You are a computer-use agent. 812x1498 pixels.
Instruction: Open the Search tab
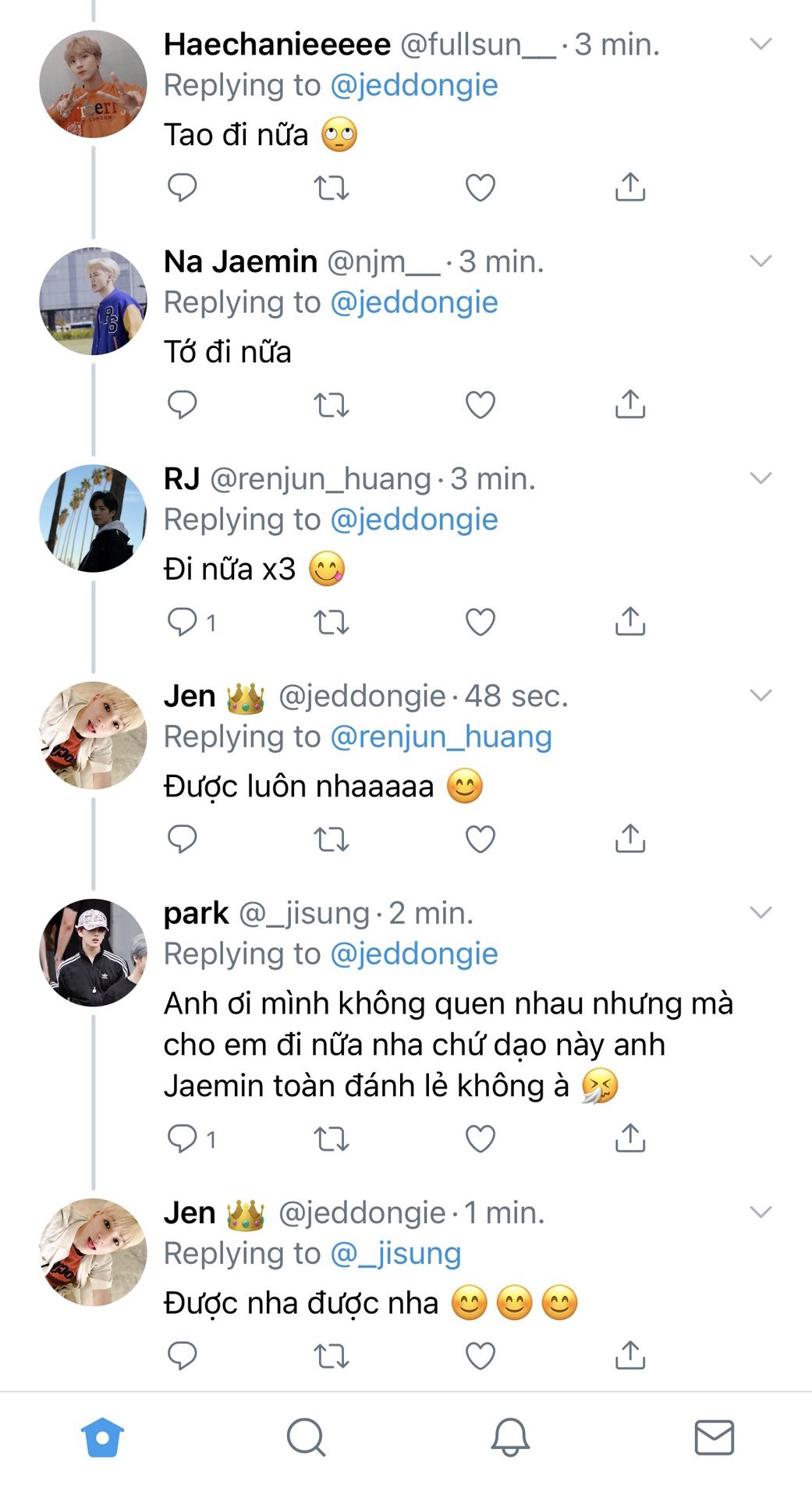tap(306, 1437)
